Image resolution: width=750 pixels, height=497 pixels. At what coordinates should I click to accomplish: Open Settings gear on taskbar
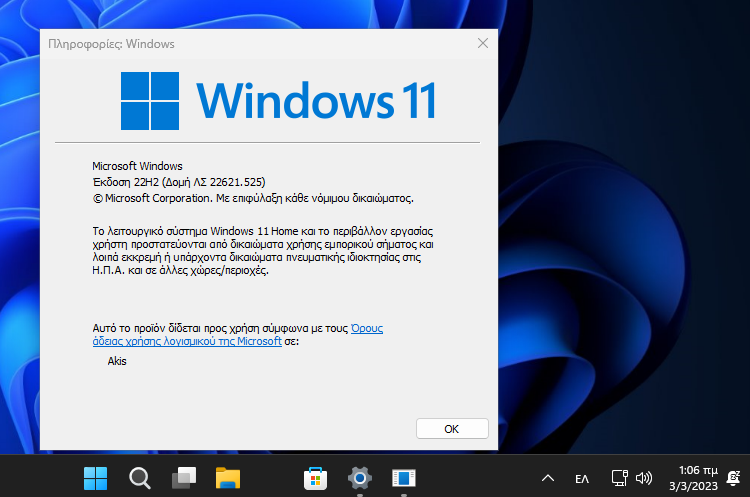click(360, 478)
